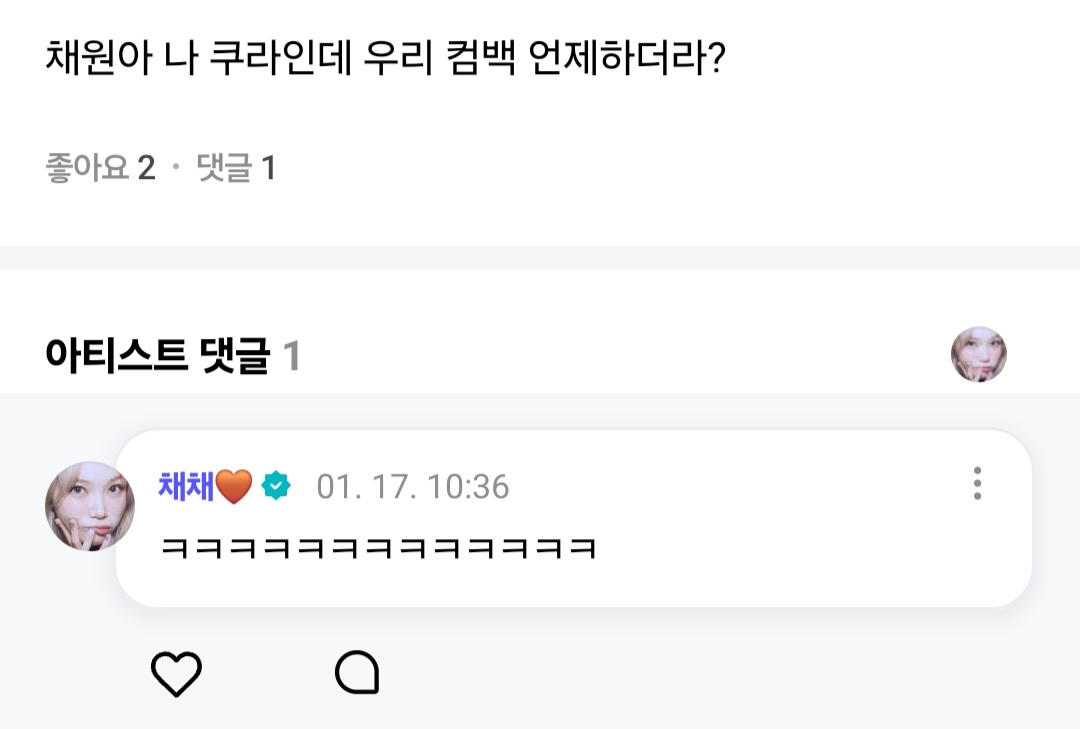Click the comment timestamp 01. 17. 10:36

(x=413, y=487)
